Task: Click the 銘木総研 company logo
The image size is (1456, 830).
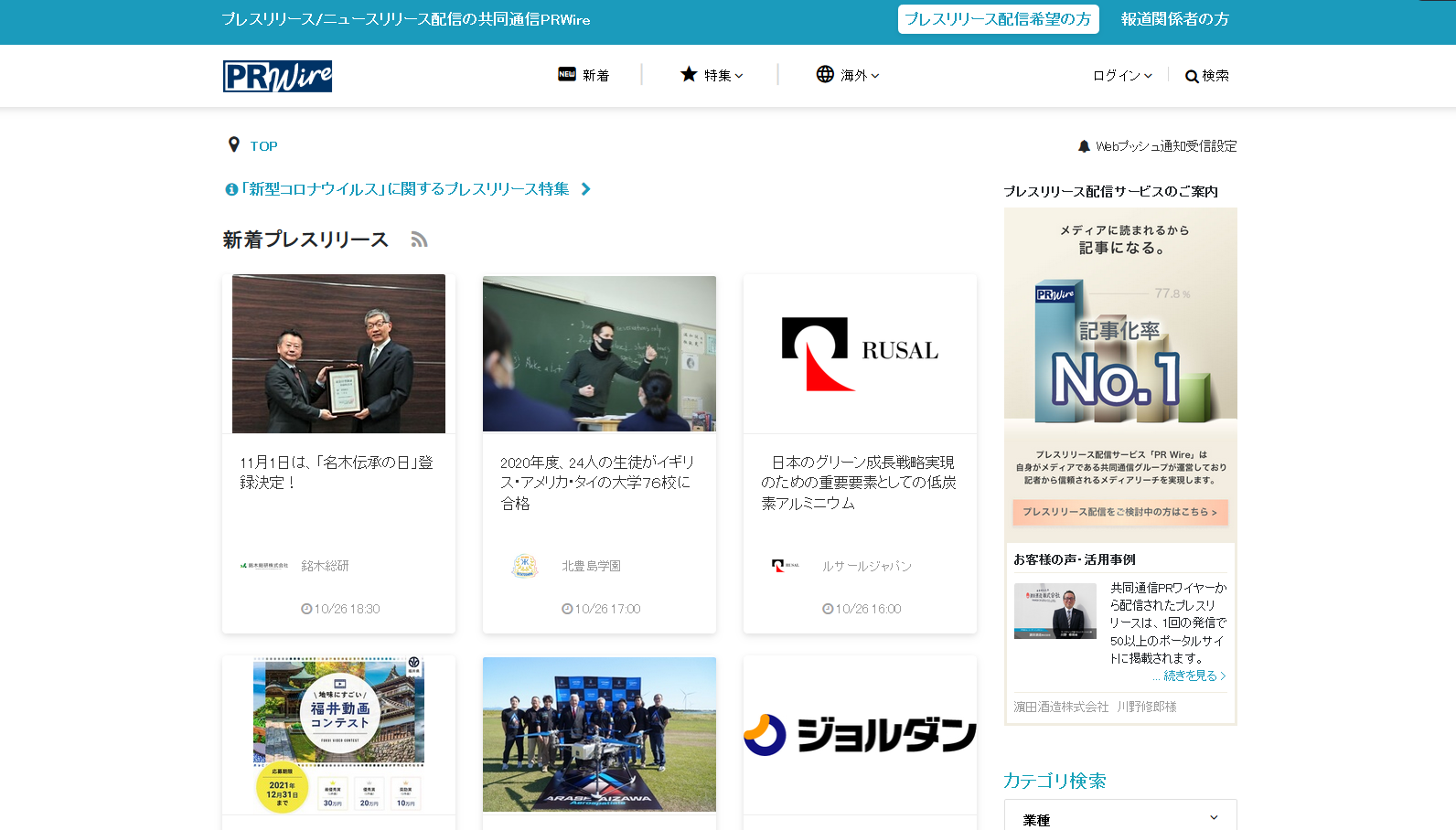Action: coord(264,566)
